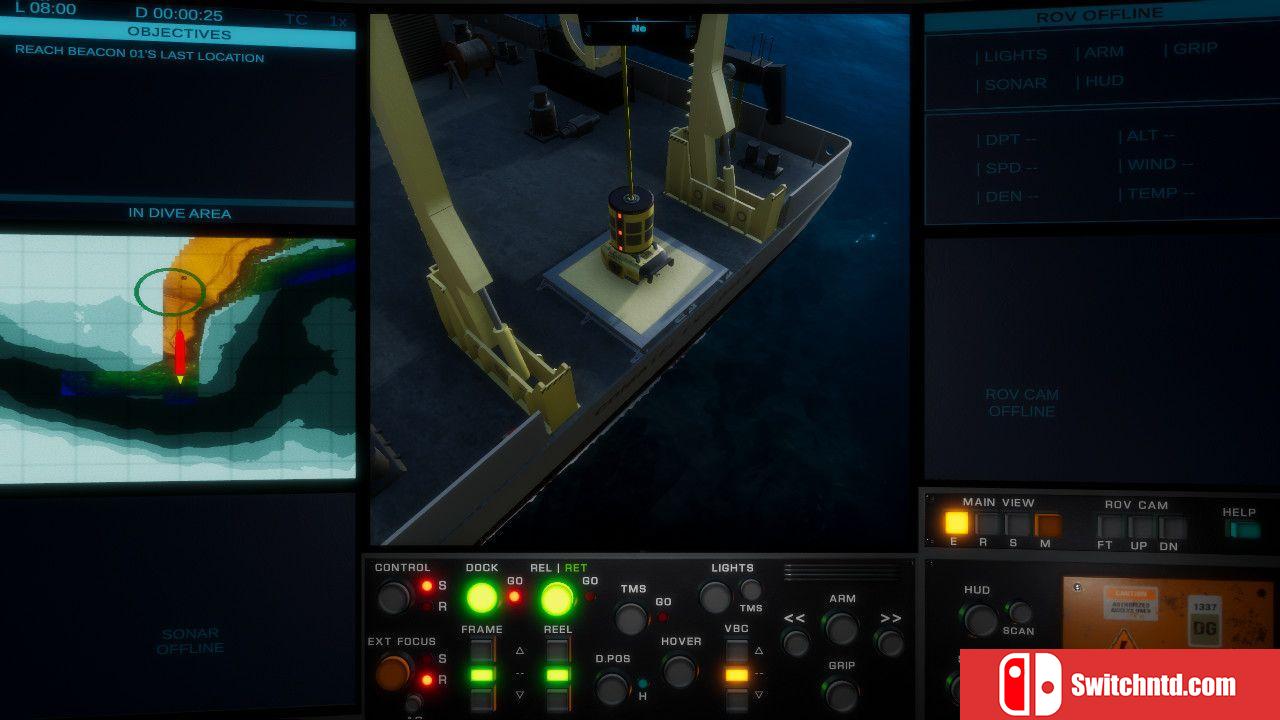
Task: Click the ROV OFFLINE header
Action: [x=1099, y=16]
